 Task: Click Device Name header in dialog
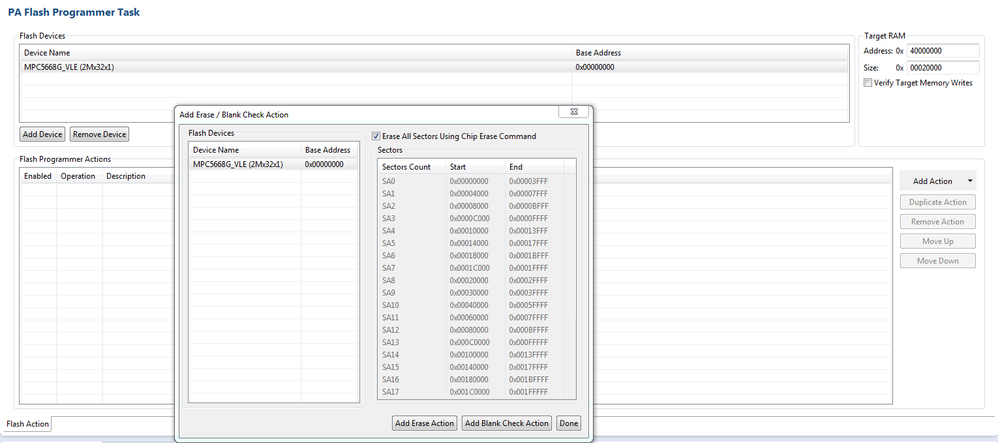pos(245,150)
